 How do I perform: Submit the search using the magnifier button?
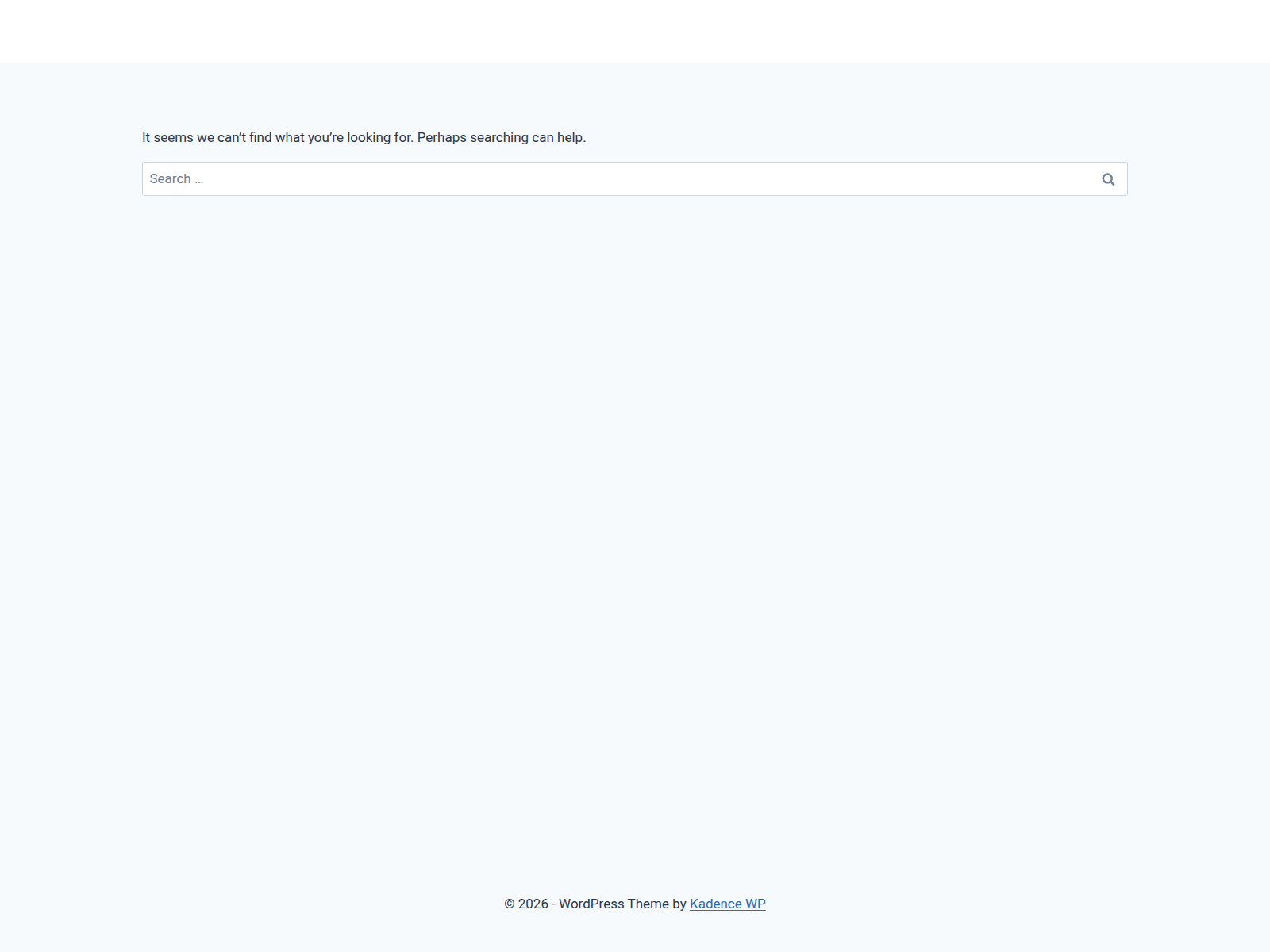[1108, 179]
